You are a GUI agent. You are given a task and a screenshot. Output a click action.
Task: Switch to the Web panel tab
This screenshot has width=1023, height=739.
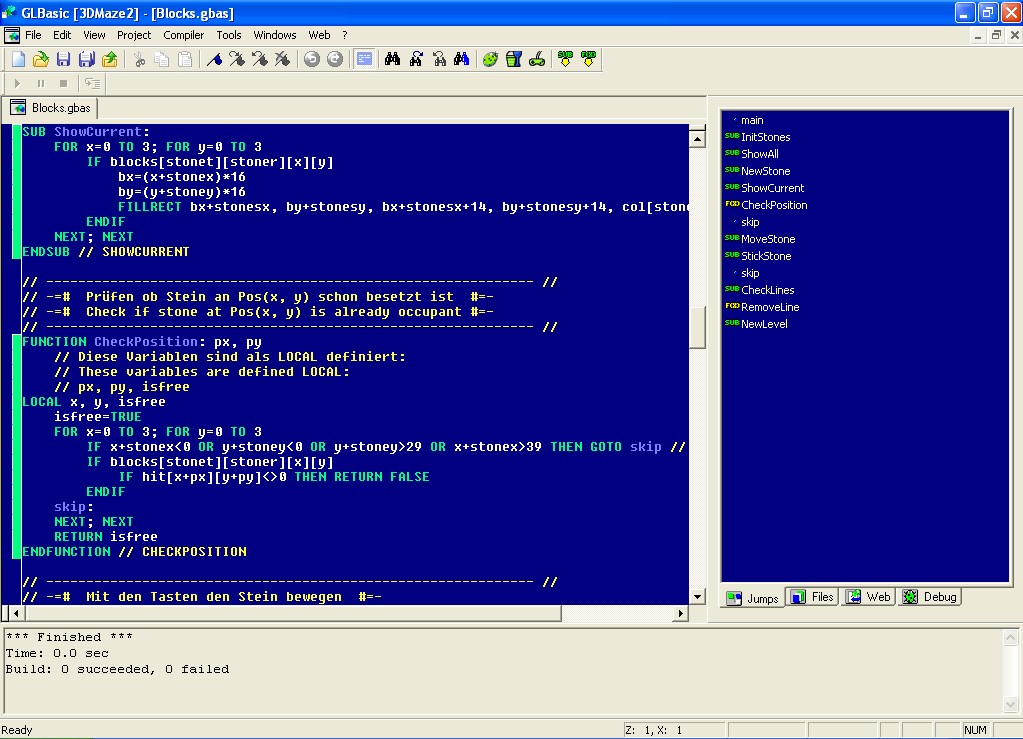[x=868, y=597]
